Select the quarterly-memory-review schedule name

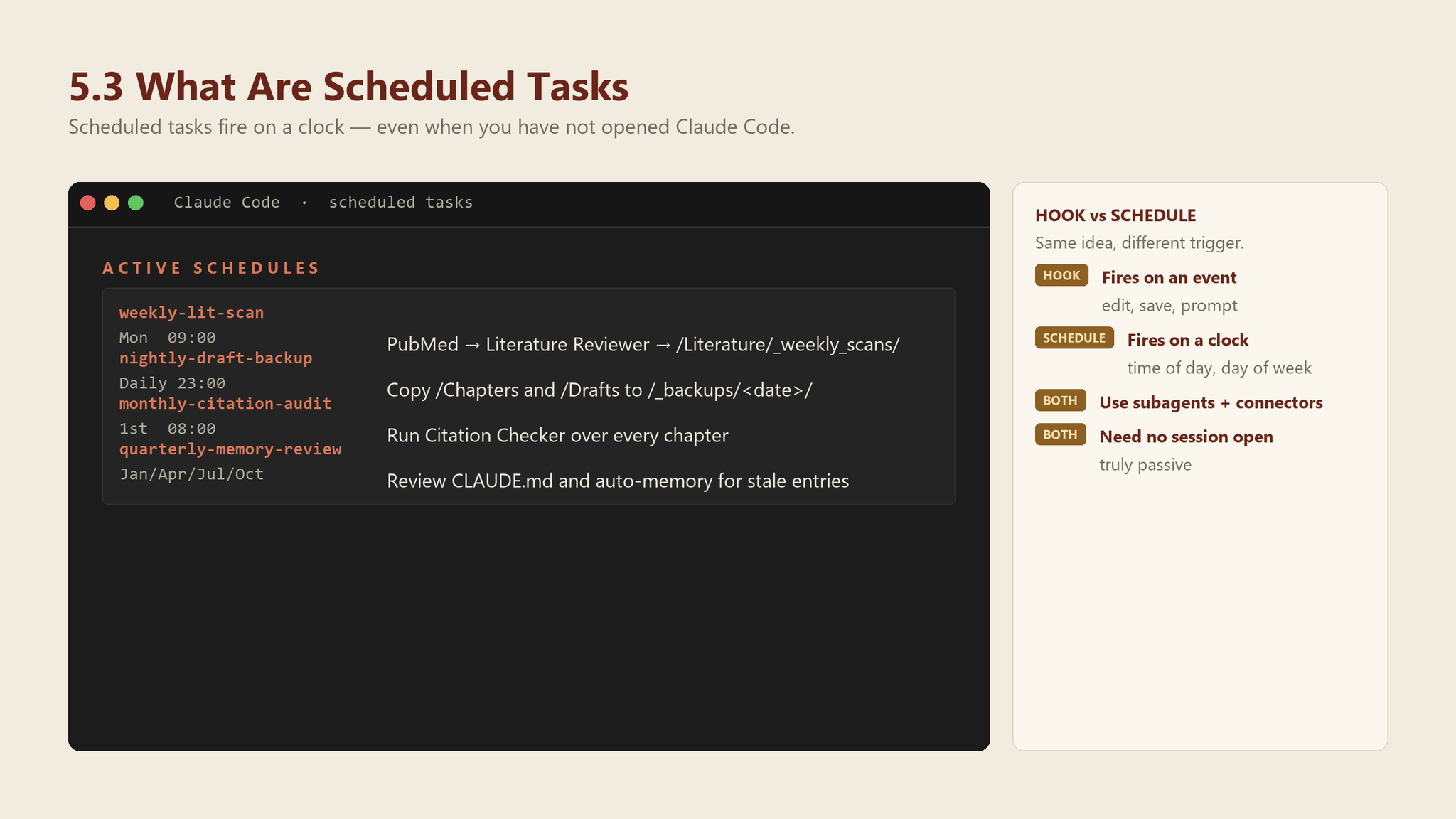(x=230, y=449)
